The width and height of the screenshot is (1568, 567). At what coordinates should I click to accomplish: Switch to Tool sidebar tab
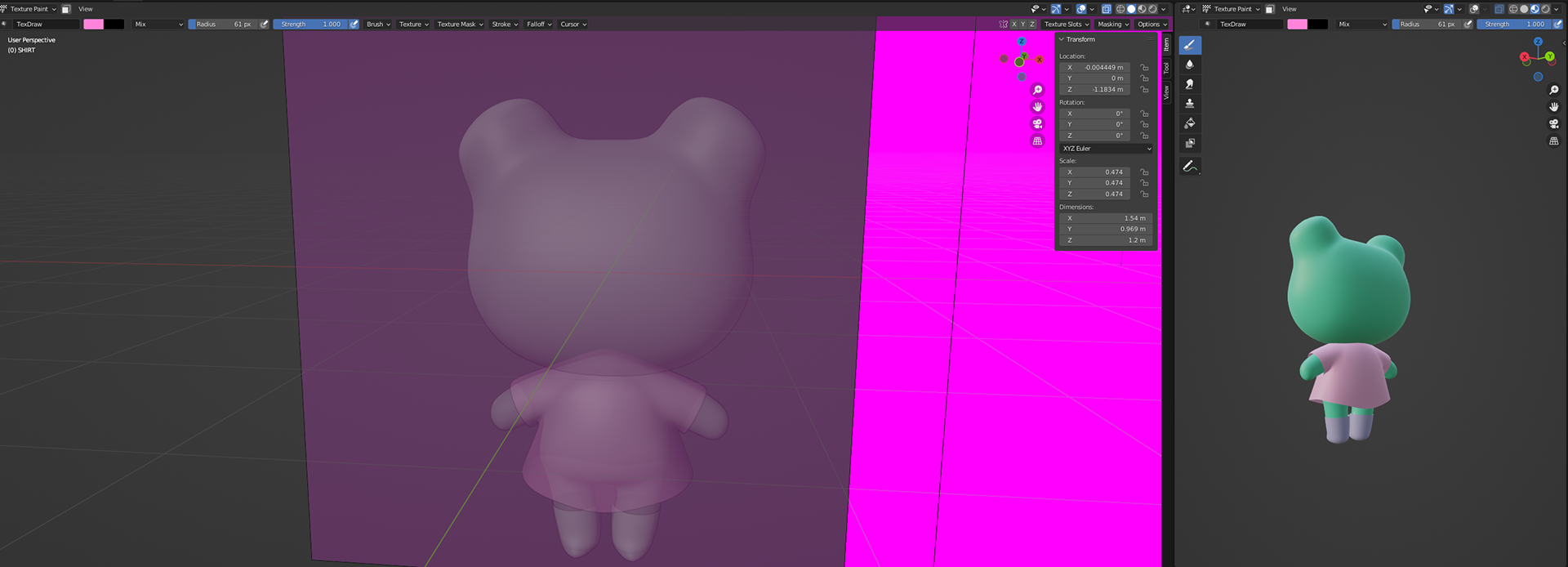tap(1166, 68)
